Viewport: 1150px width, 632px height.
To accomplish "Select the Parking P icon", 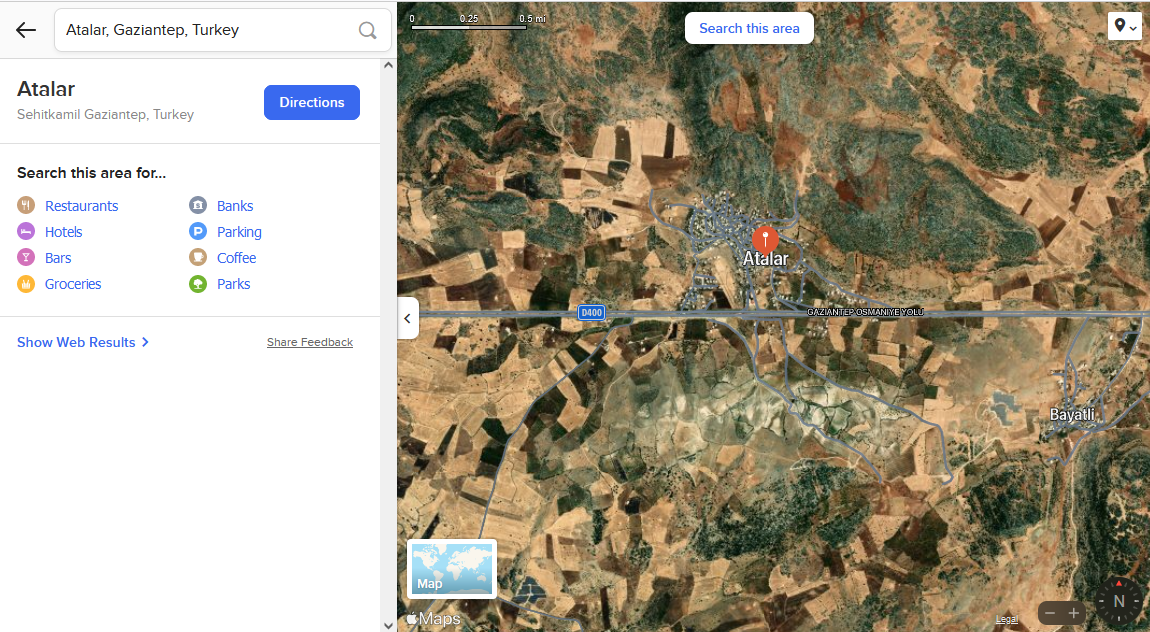I will click(198, 232).
